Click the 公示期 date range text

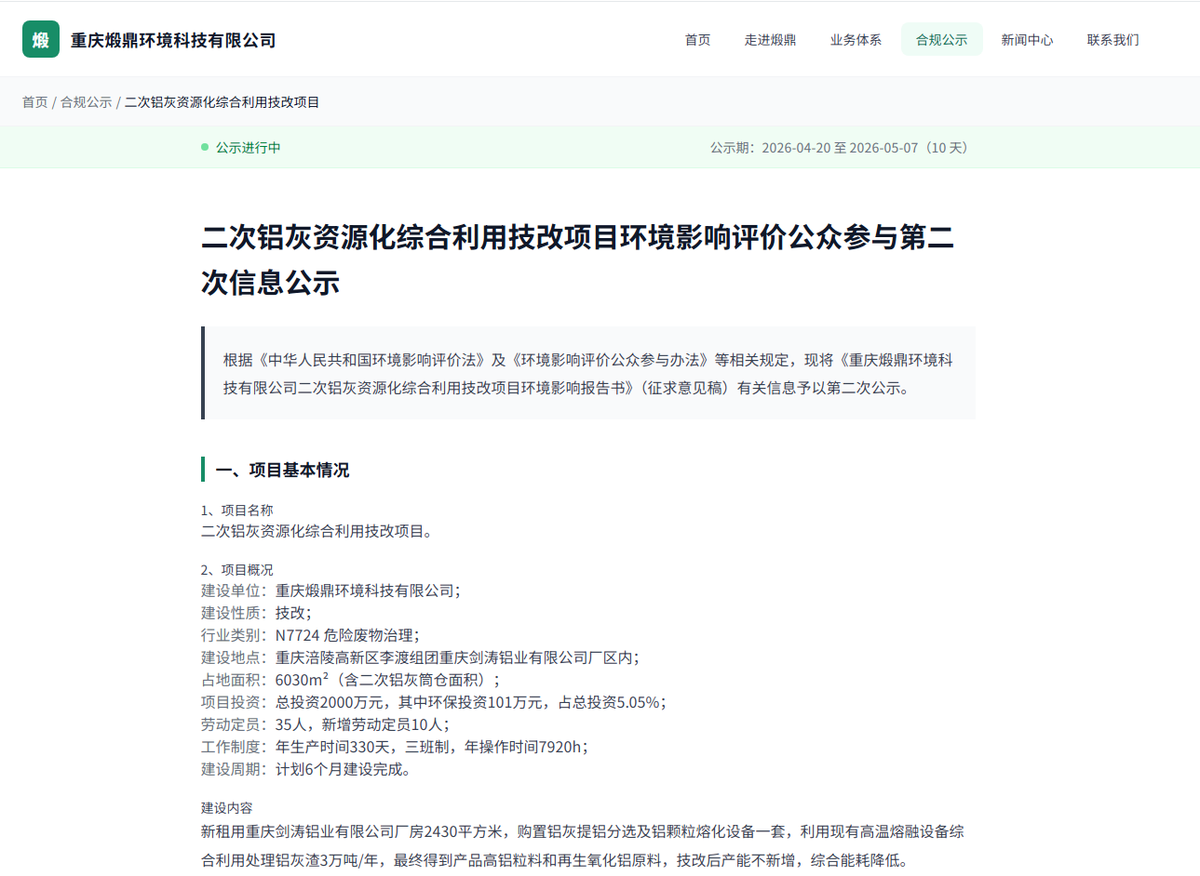[839, 147]
